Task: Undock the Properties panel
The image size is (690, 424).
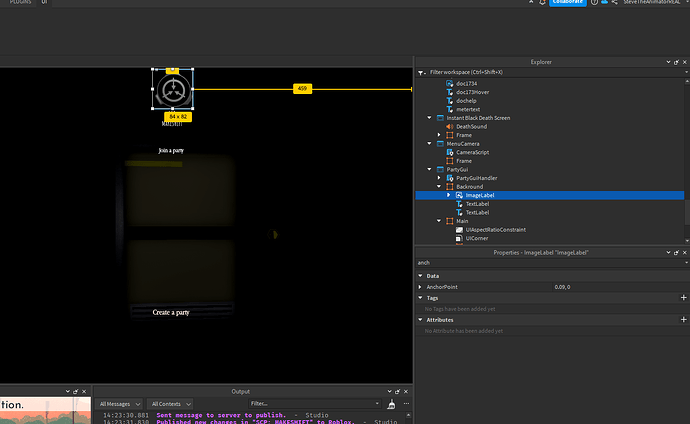Action: point(676,252)
